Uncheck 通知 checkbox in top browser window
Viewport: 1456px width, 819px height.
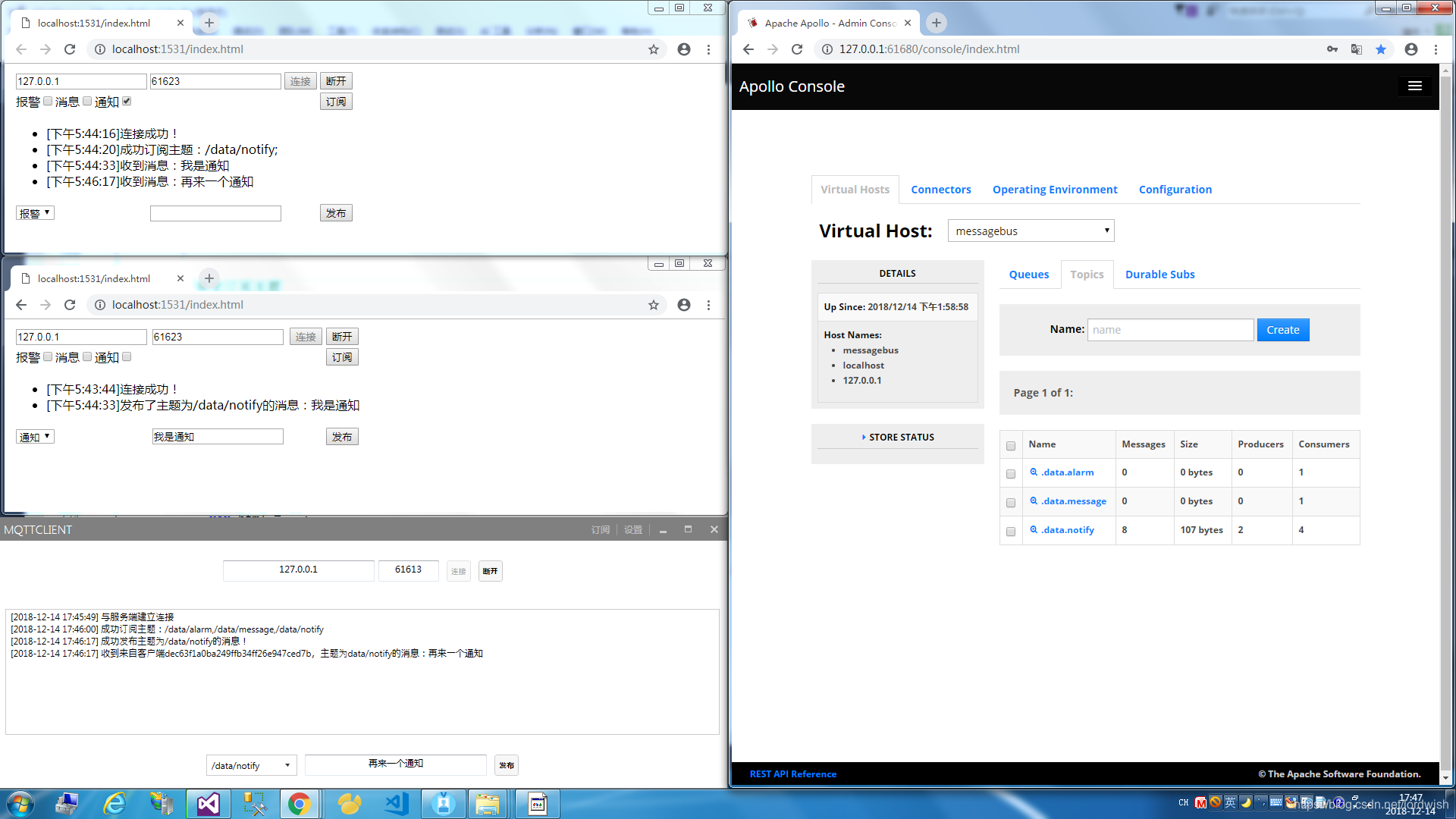click(x=127, y=101)
